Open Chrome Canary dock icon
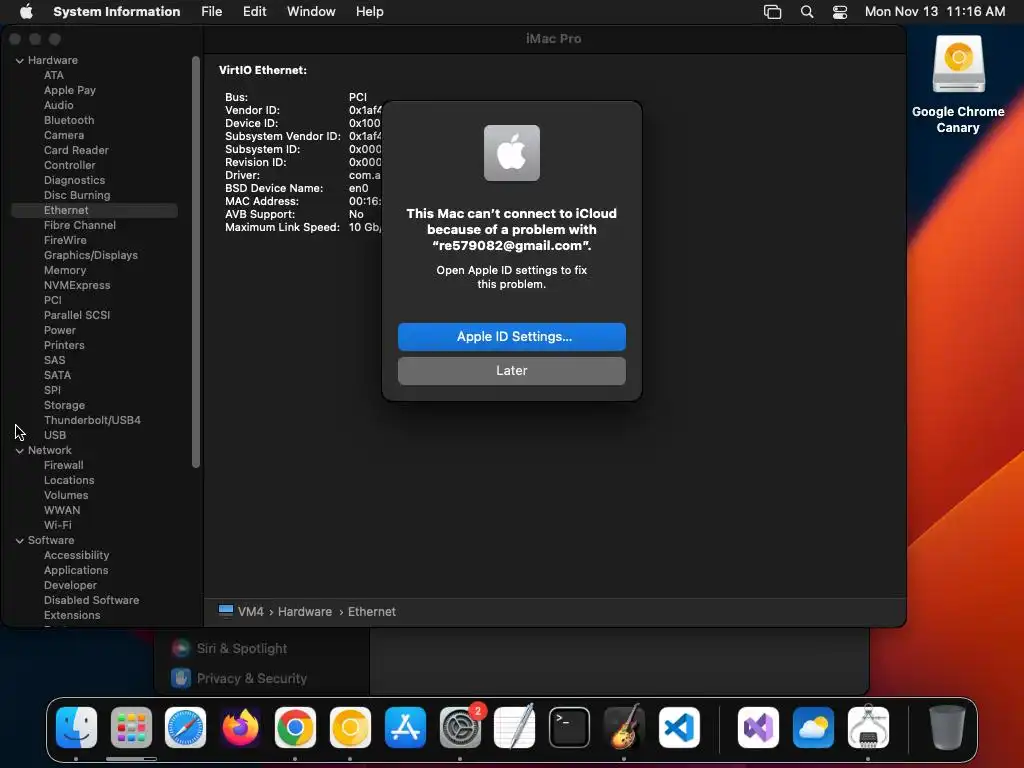The image size is (1024, 768). (x=350, y=727)
